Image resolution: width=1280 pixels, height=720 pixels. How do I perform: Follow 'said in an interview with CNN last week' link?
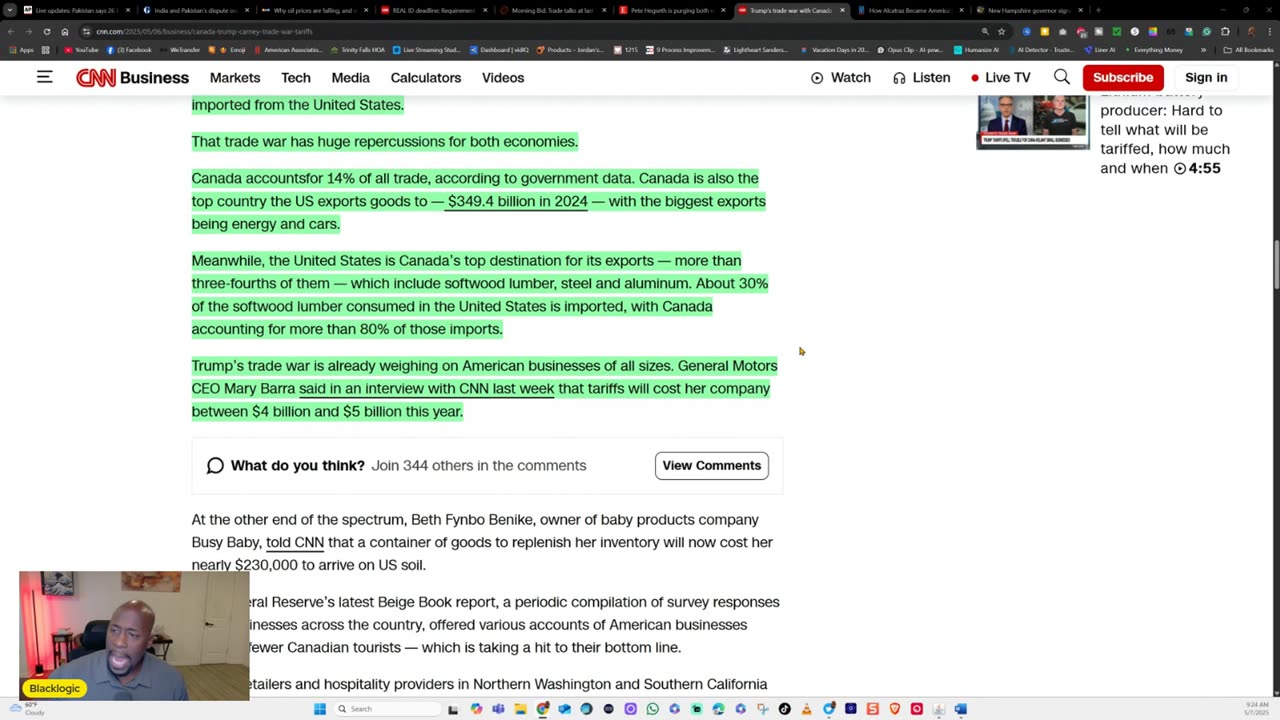[x=426, y=388]
